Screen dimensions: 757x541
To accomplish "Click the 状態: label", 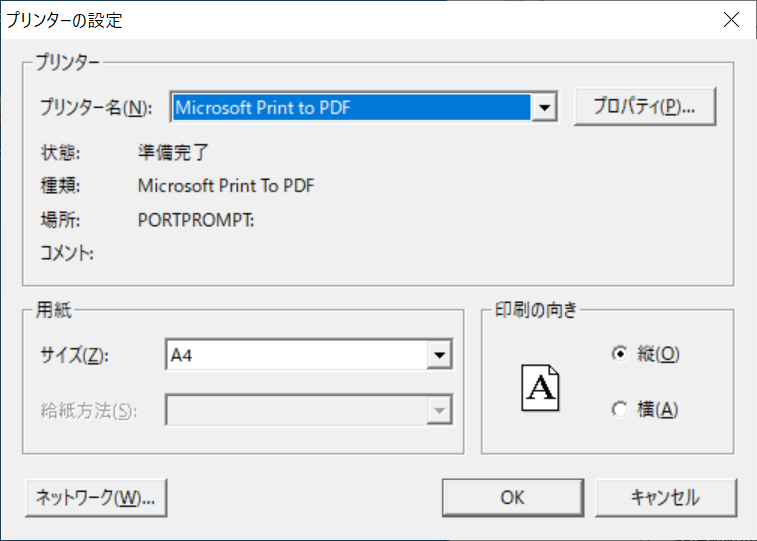I will pyautogui.click(x=60, y=153).
